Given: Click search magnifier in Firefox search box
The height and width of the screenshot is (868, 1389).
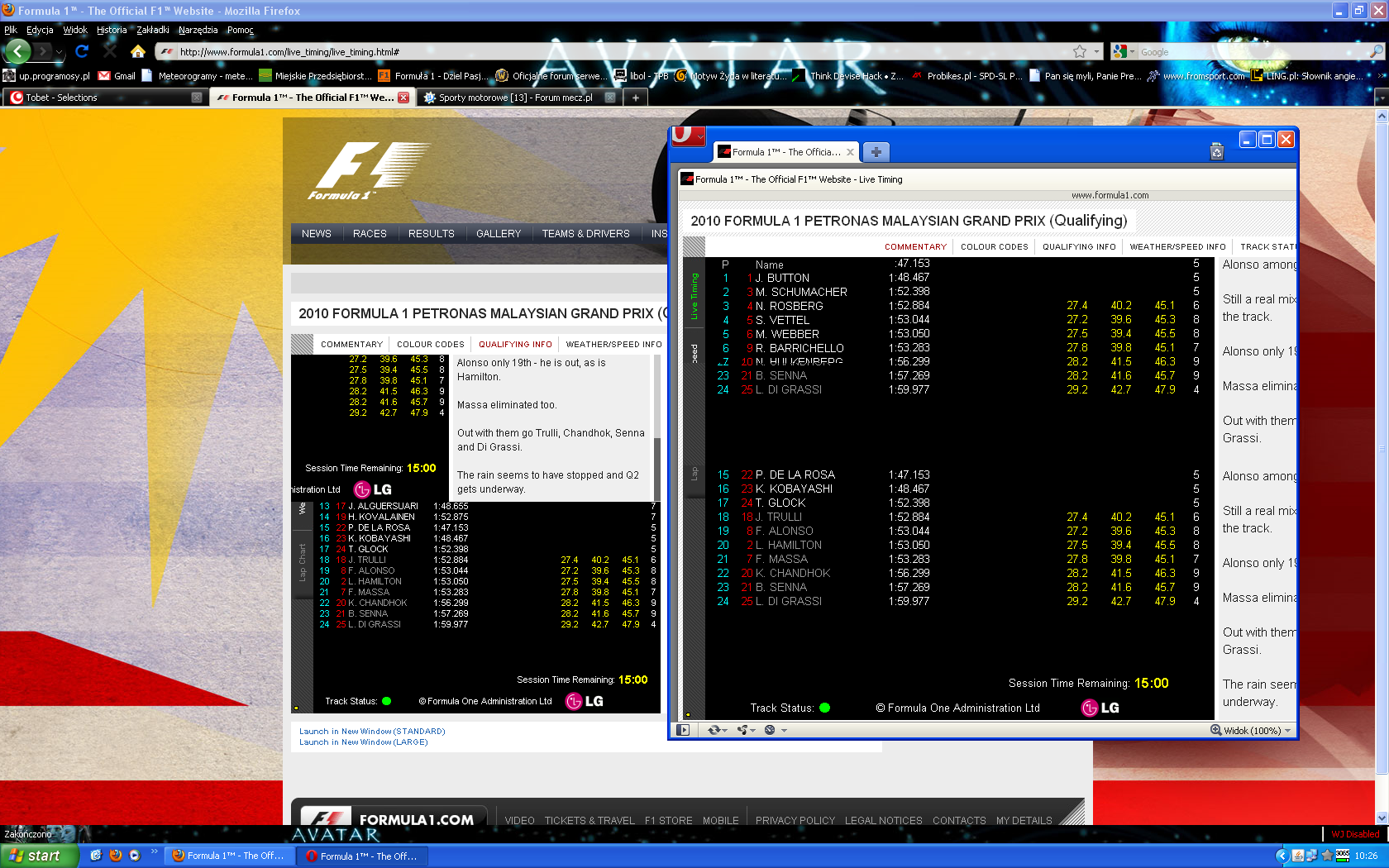Looking at the screenshot, I should pyautogui.click(x=1376, y=51).
